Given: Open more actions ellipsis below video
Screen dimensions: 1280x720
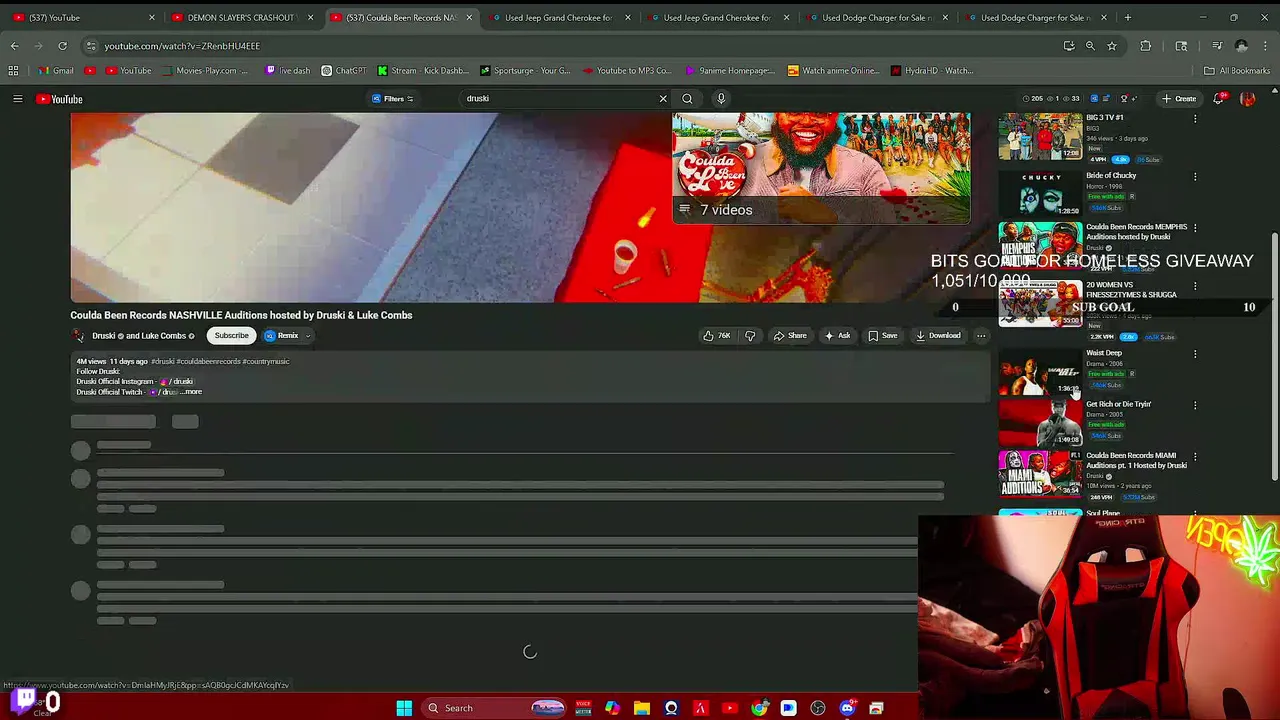Looking at the screenshot, I should [981, 336].
